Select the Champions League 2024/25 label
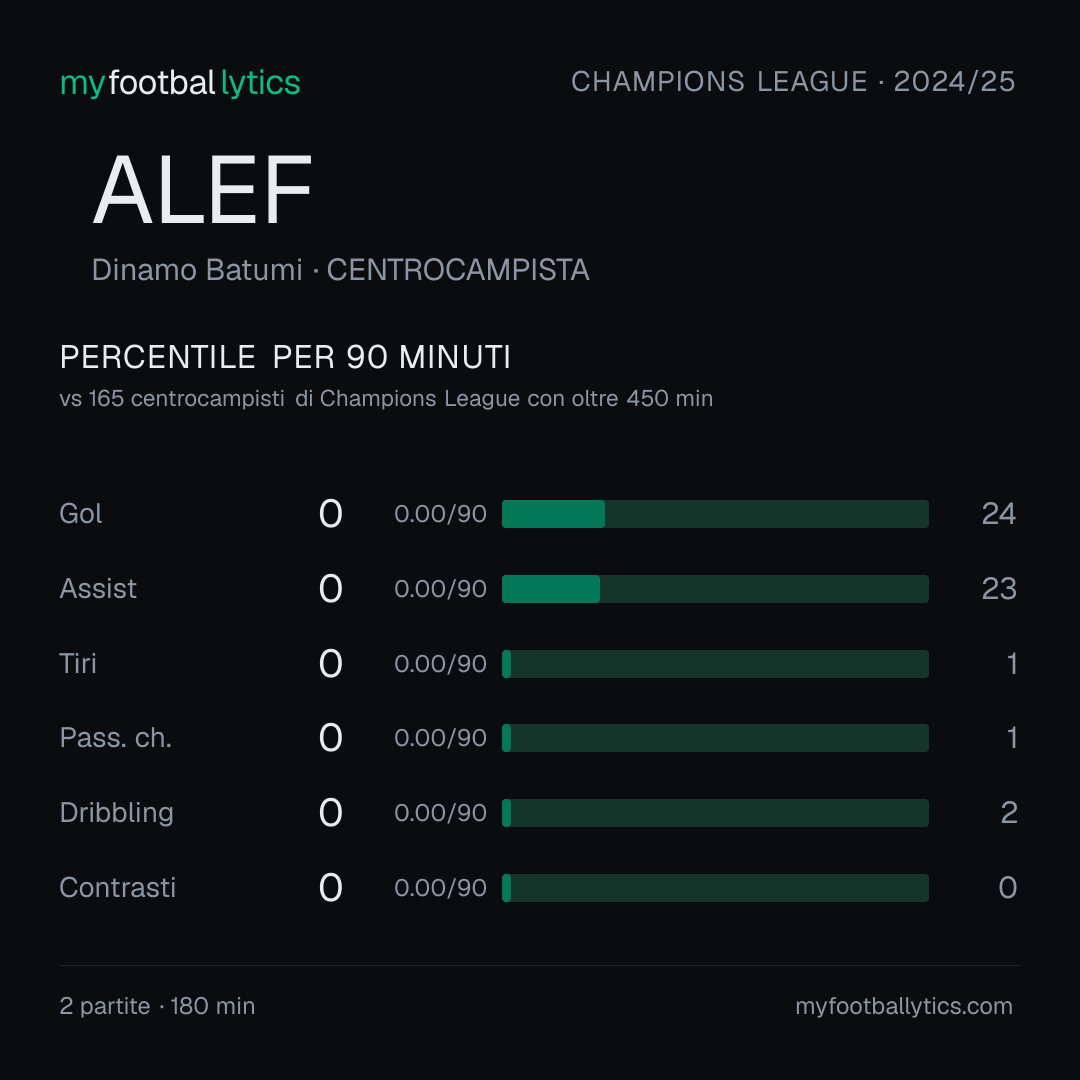 pos(793,82)
